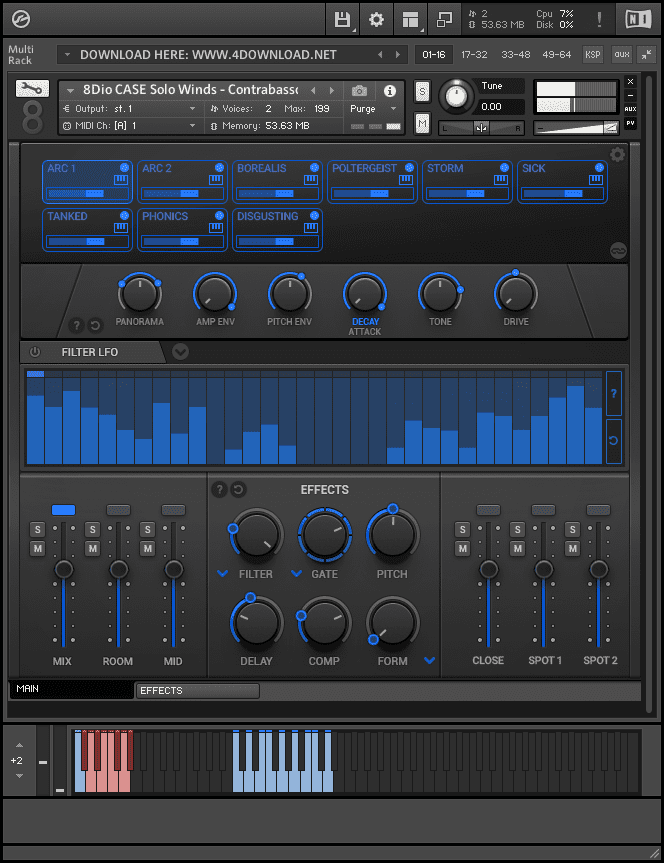Click the keyboard octave up arrow

tap(19, 745)
